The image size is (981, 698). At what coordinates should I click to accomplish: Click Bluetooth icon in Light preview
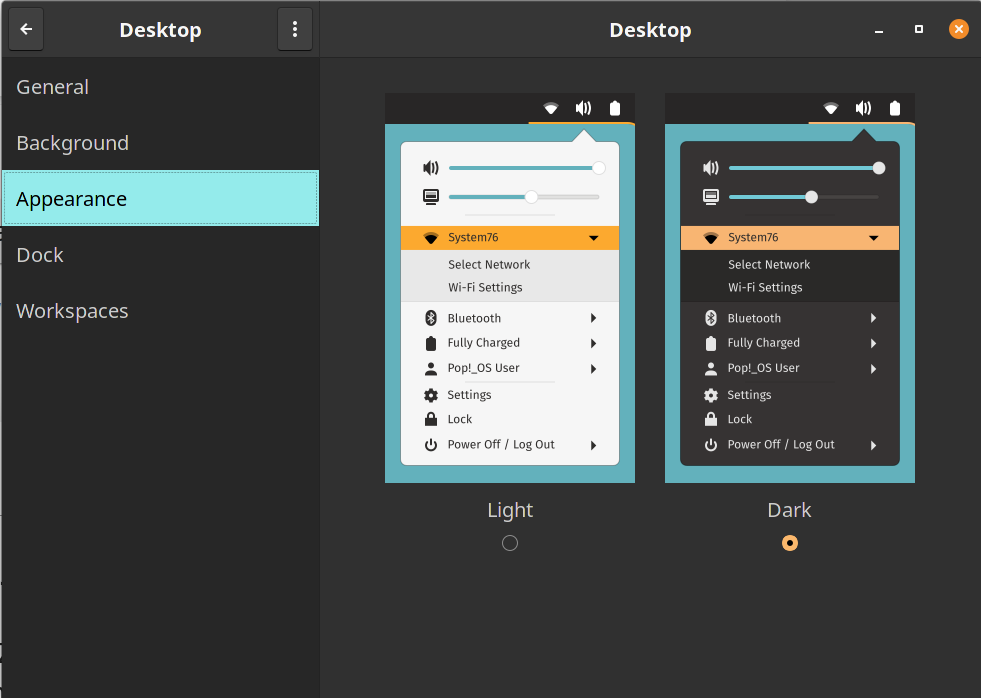click(x=431, y=318)
